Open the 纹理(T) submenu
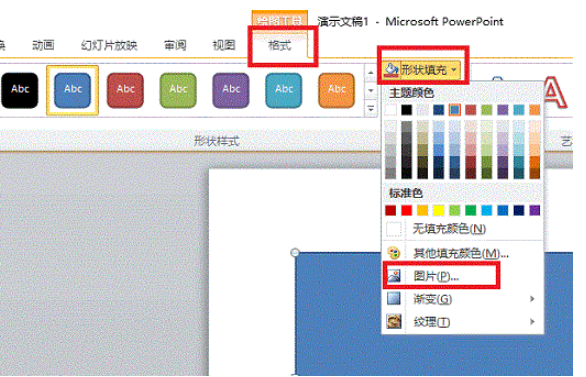 click(x=463, y=322)
